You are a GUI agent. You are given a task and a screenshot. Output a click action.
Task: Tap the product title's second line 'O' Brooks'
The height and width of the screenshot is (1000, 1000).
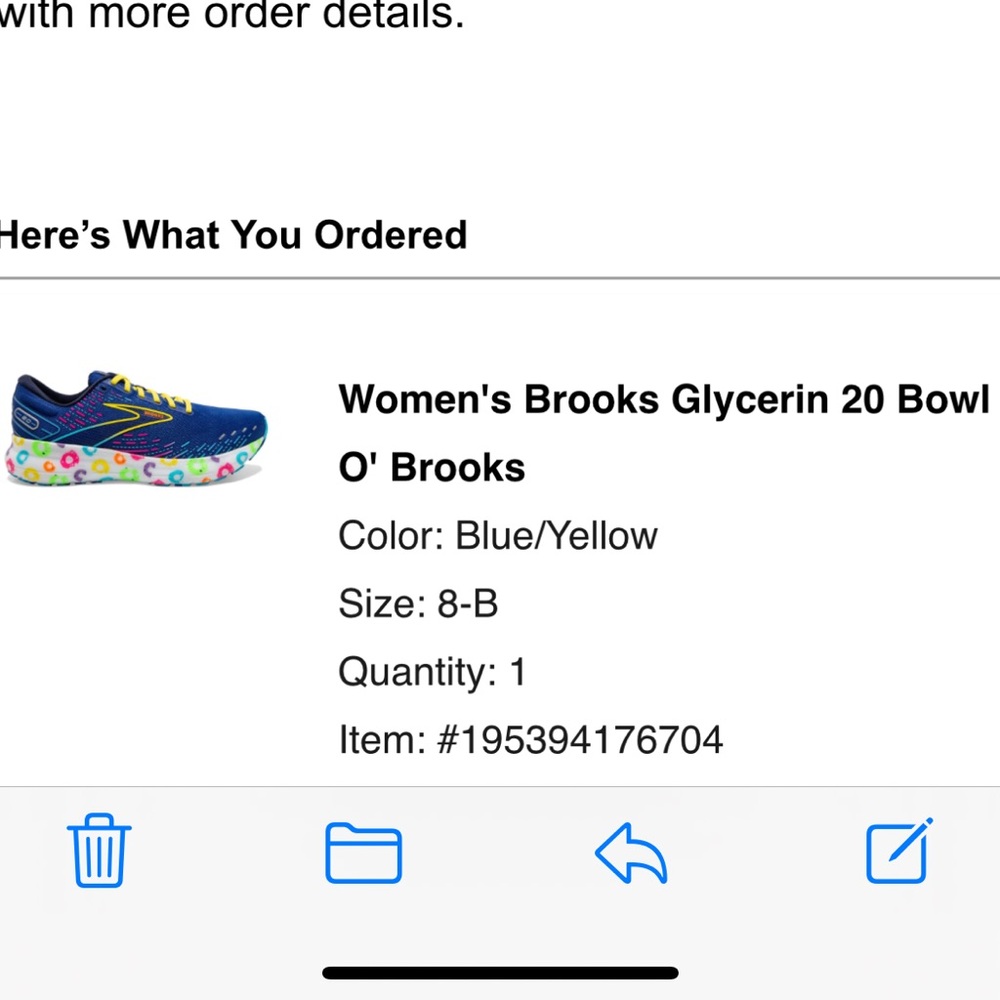click(431, 466)
